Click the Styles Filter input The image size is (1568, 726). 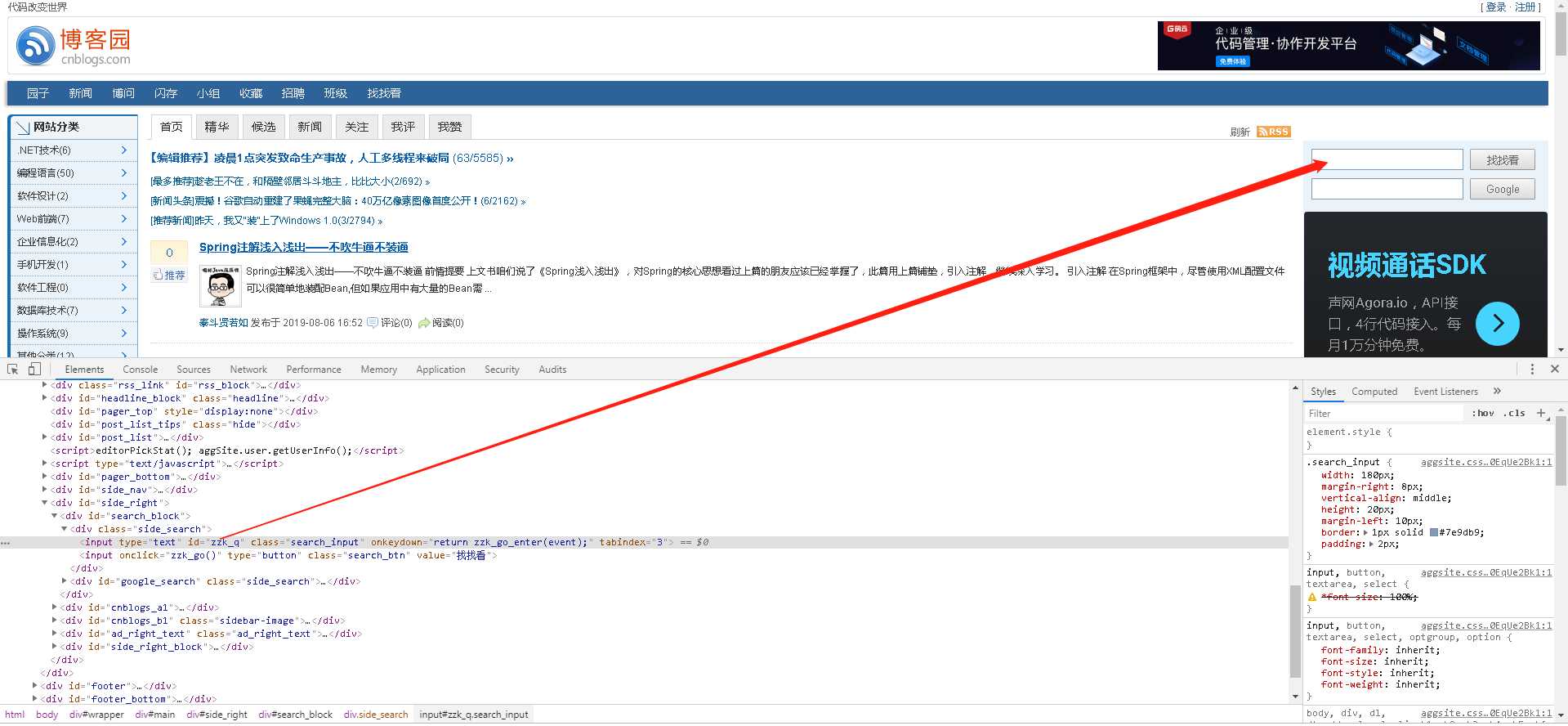(1384, 414)
